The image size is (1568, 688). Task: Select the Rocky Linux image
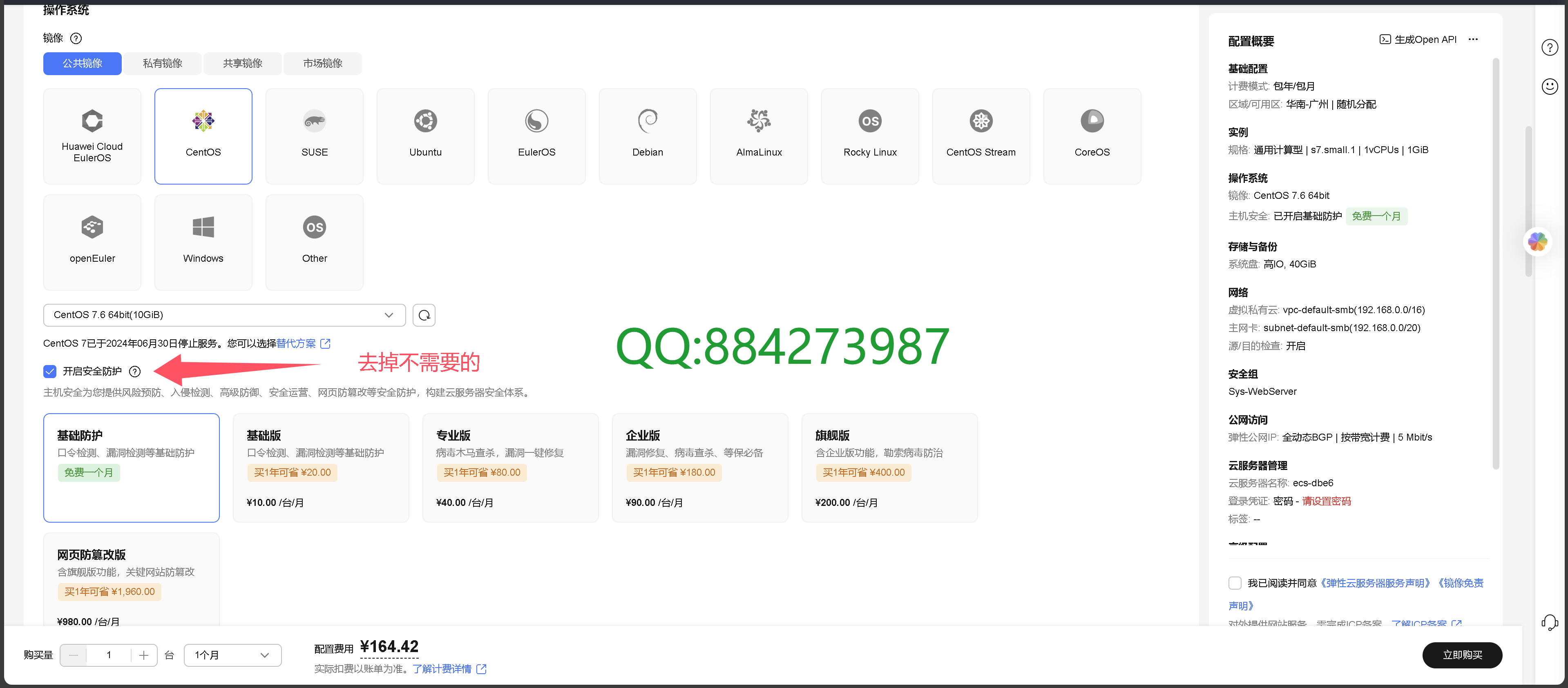(870, 136)
